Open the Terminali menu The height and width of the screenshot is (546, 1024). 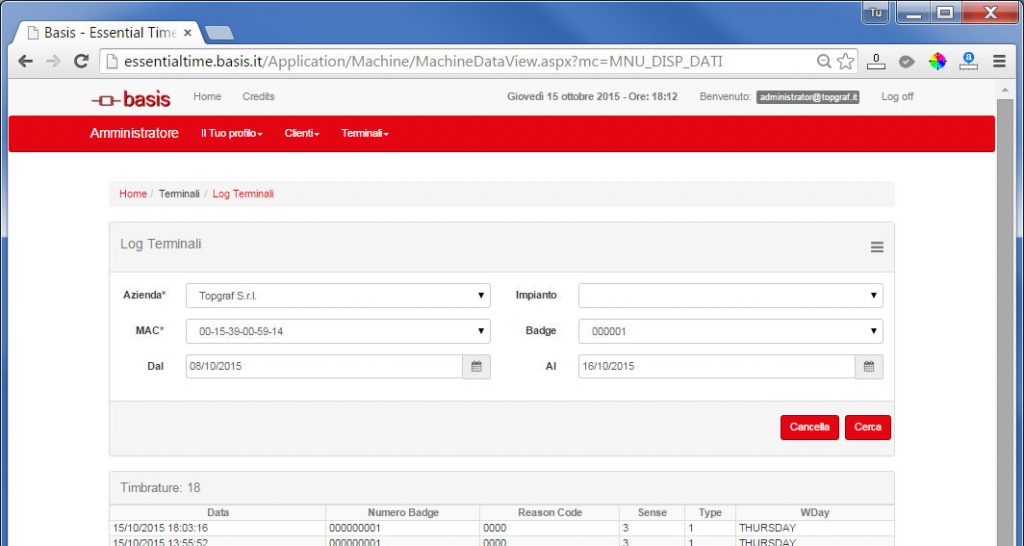click(x=364, y=134)
